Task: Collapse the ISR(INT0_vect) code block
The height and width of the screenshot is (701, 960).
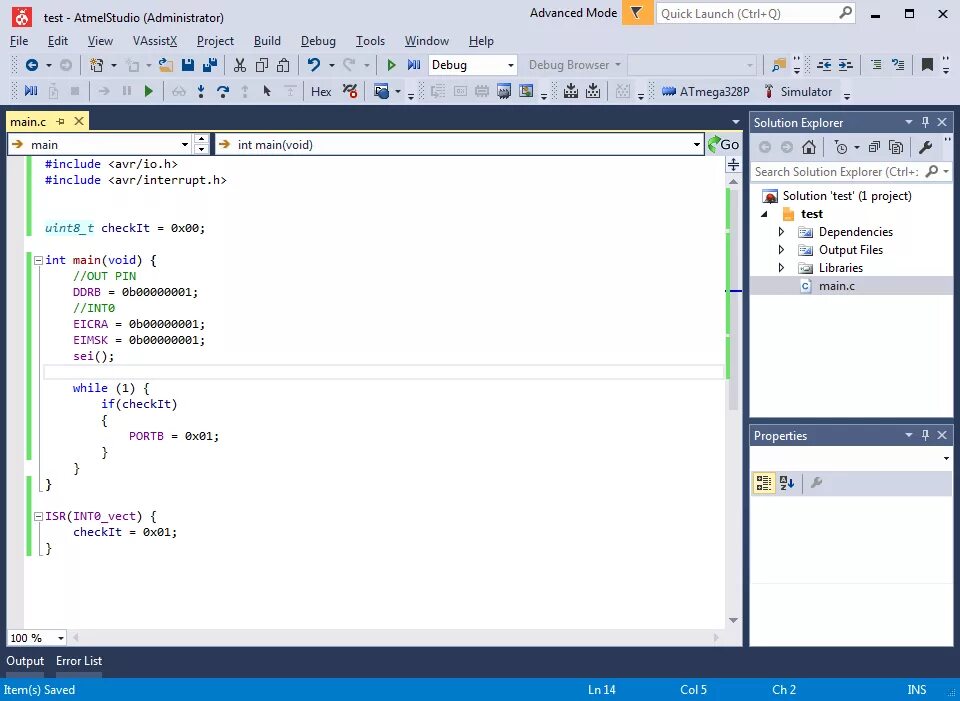Action: [38, 516]
